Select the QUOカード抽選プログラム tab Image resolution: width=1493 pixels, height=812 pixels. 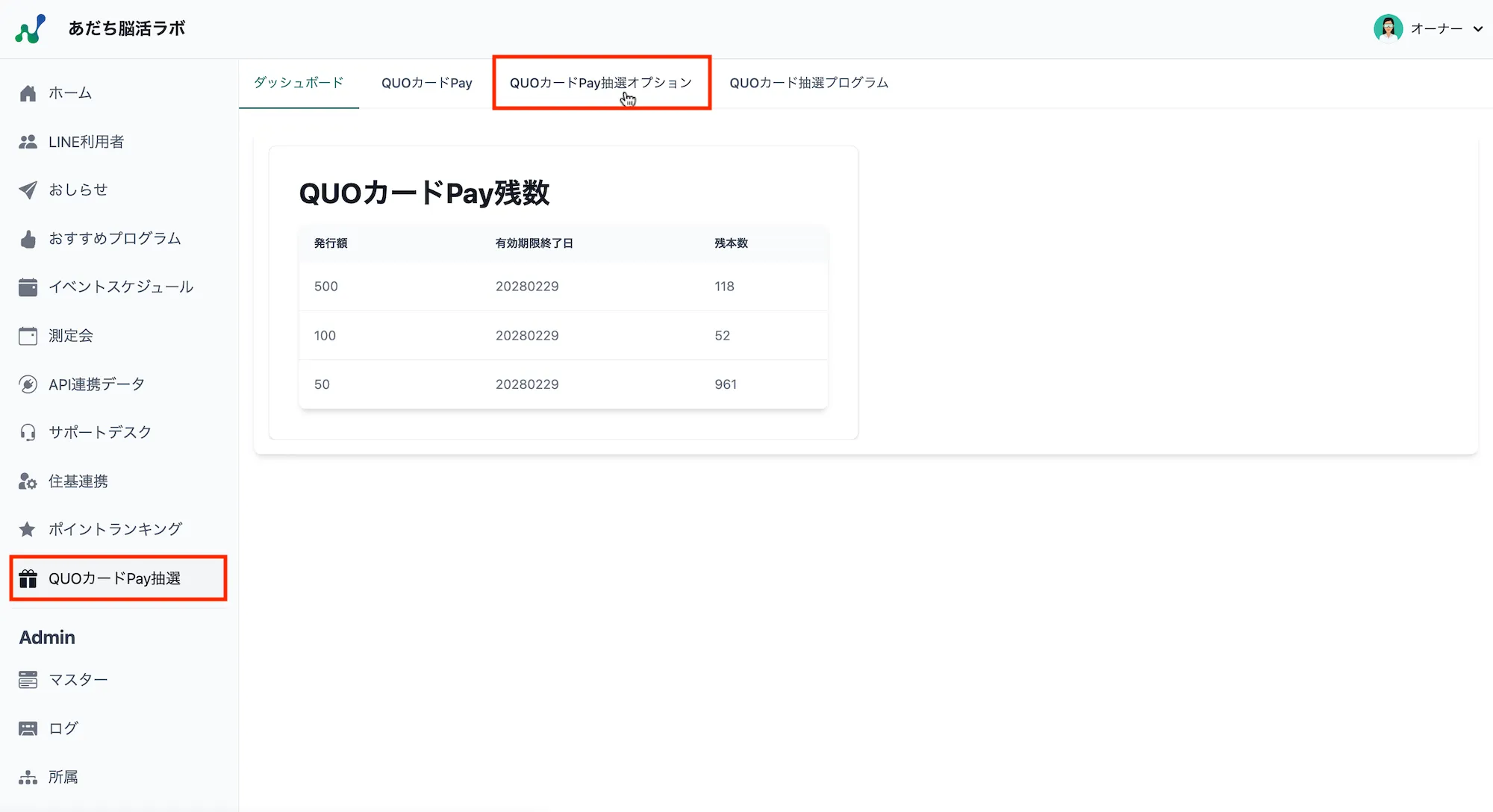click(x=808, y=83)
